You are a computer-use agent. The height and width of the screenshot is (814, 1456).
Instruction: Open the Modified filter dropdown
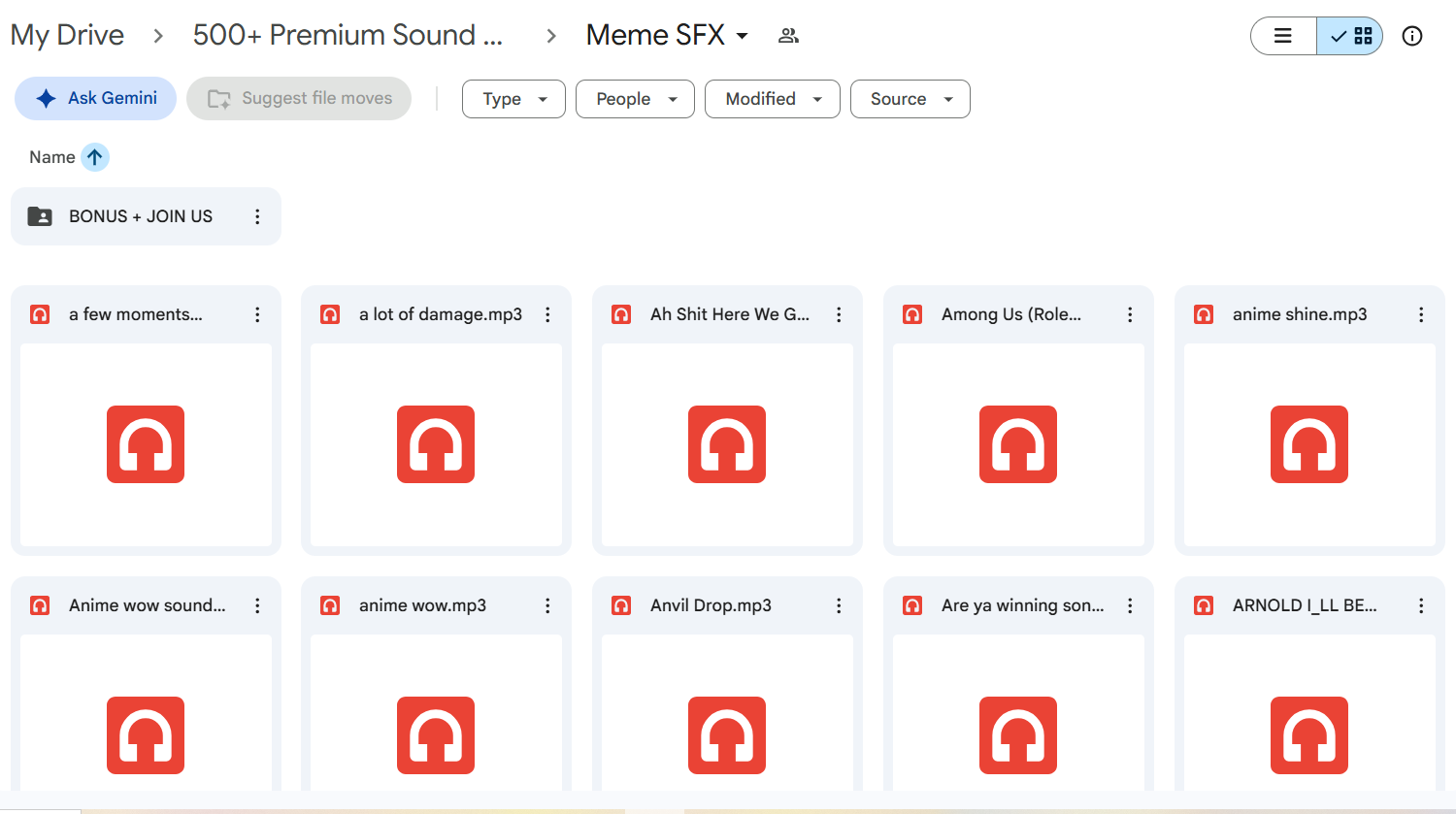(773, 99)
